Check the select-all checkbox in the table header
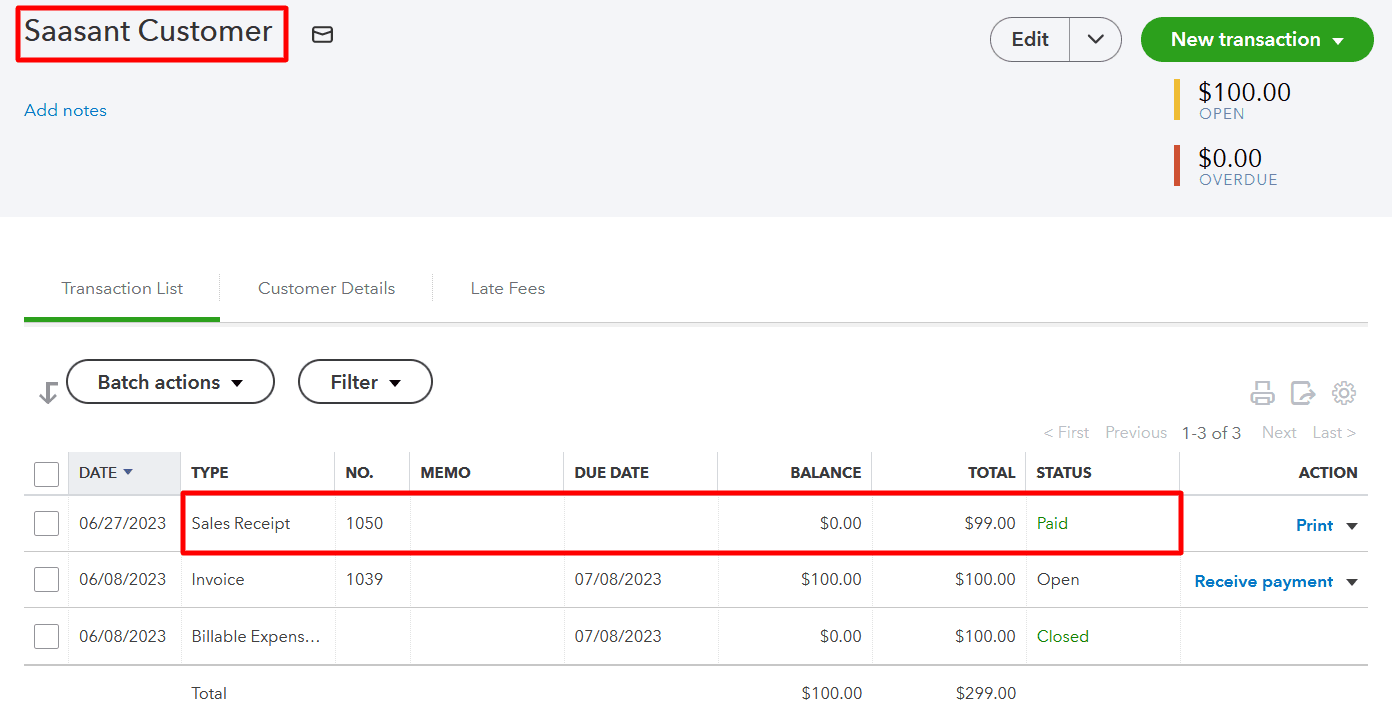Image resolution: width=1392 pixels, height=707 pixels. pyautogui.click(x=46, y=474)
